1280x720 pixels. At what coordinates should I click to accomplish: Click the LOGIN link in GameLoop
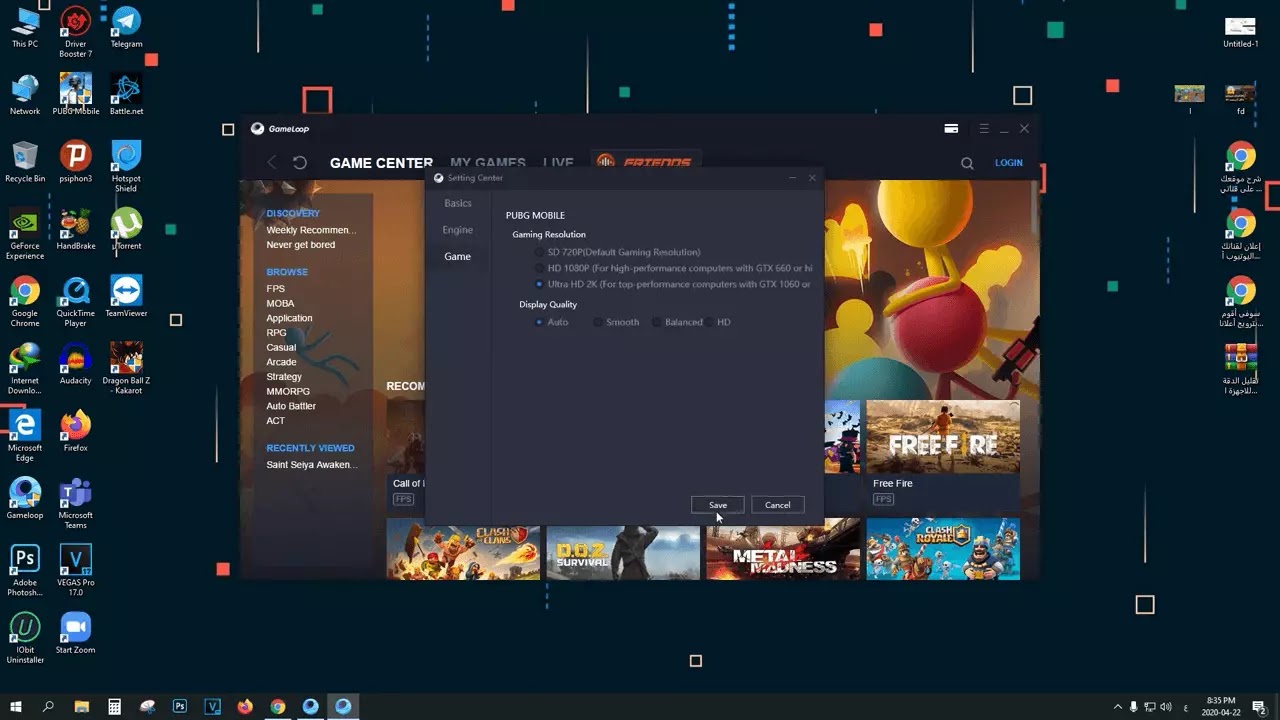tap(1009, 163)
